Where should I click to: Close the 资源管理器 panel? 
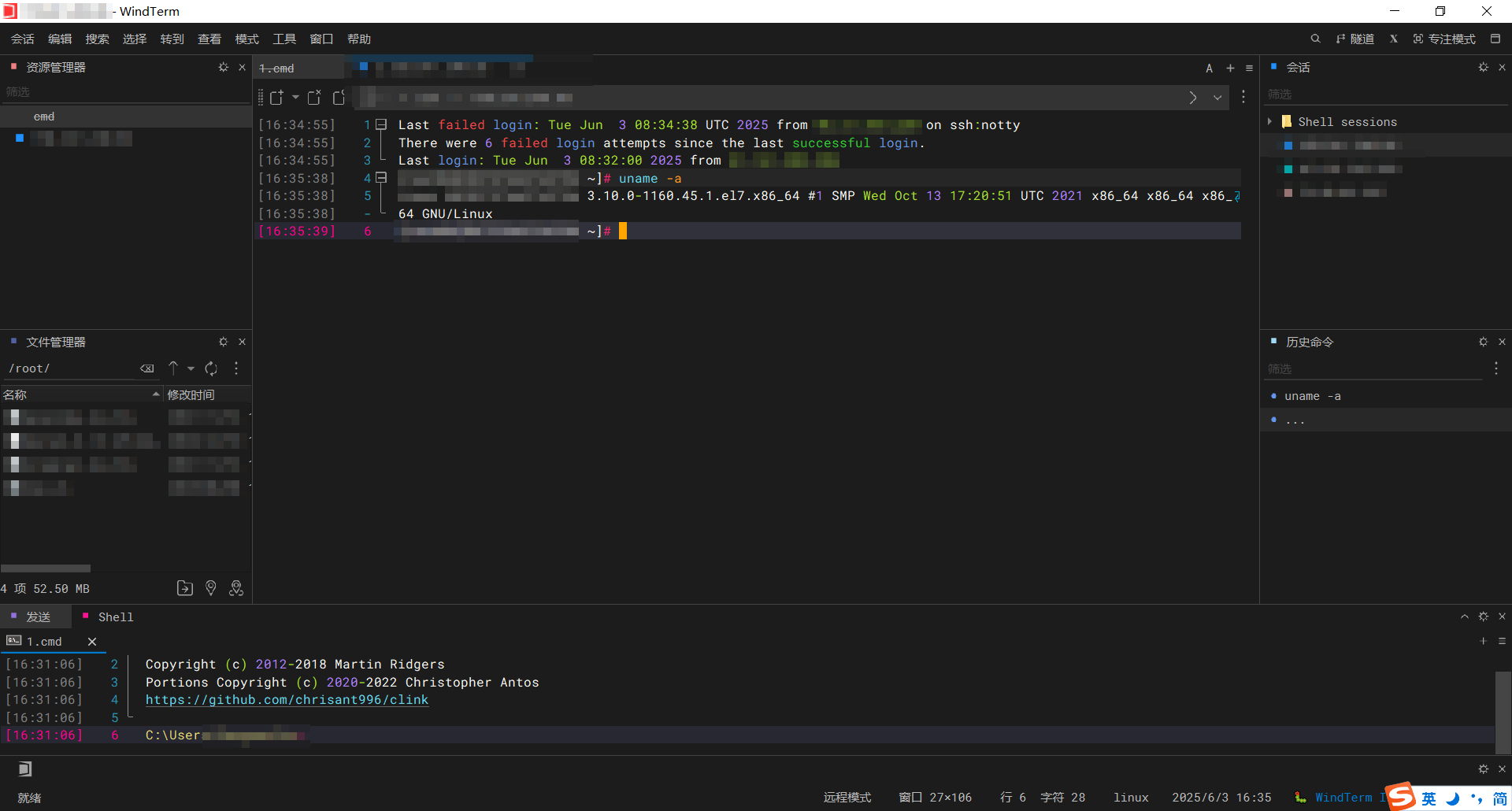[242, 68]
